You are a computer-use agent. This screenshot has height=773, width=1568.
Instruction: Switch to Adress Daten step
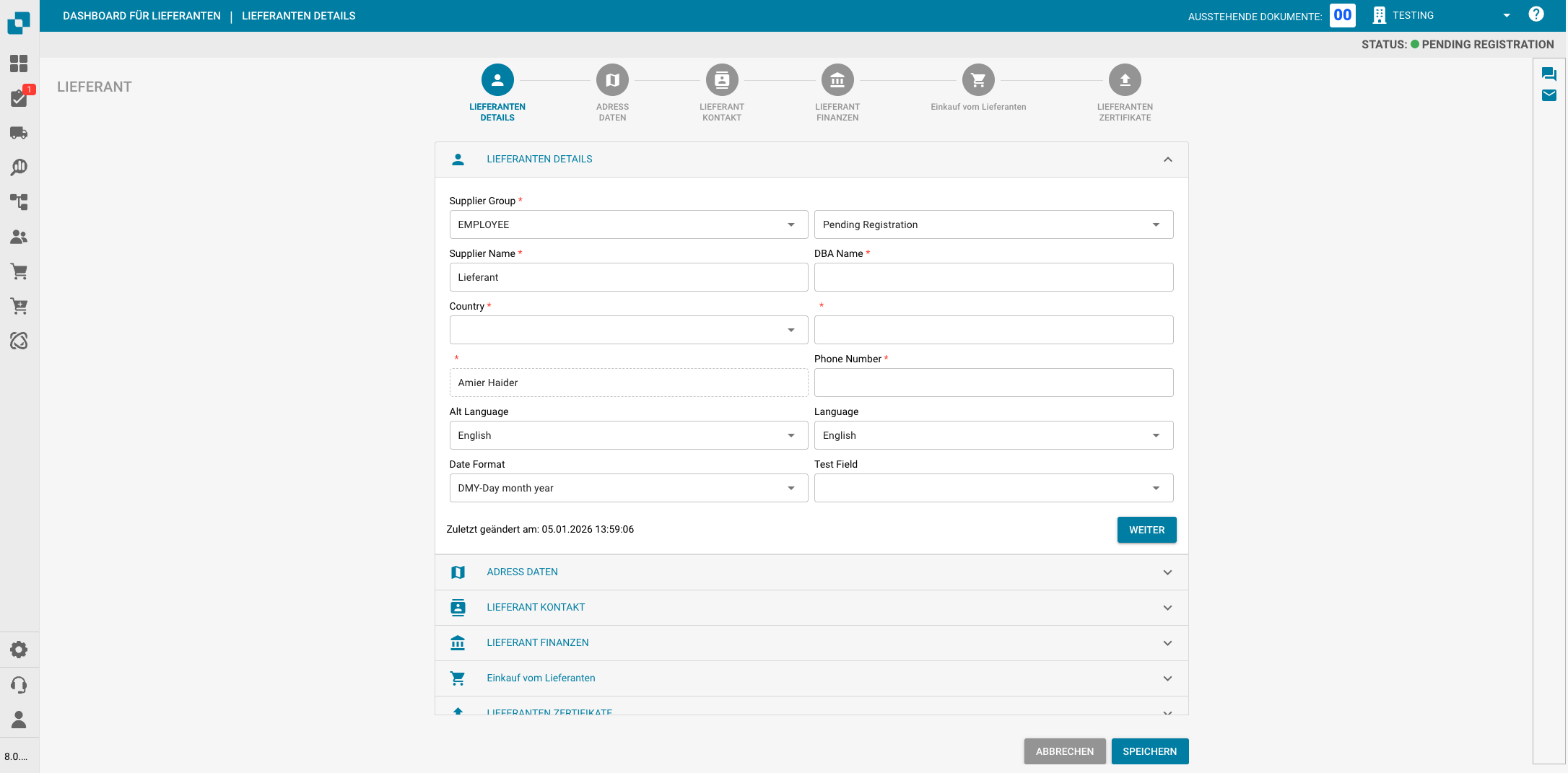tap(612, 80)
